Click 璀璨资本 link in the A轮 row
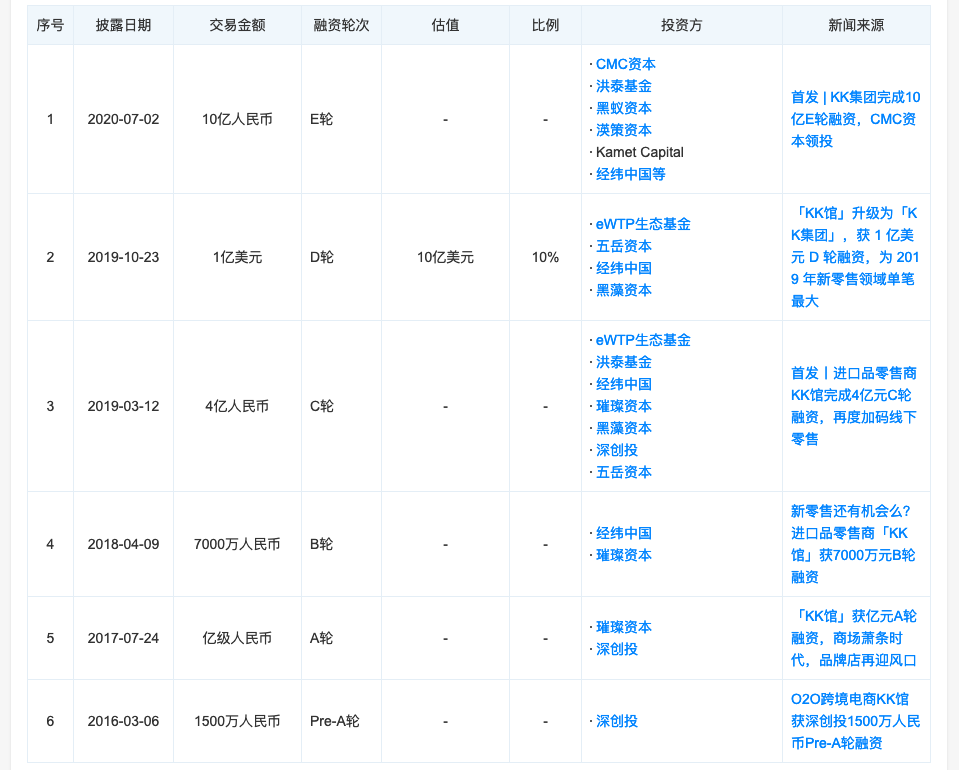This screenshot has width=959, height=770. pyautogui.click(x=623, y=627)
